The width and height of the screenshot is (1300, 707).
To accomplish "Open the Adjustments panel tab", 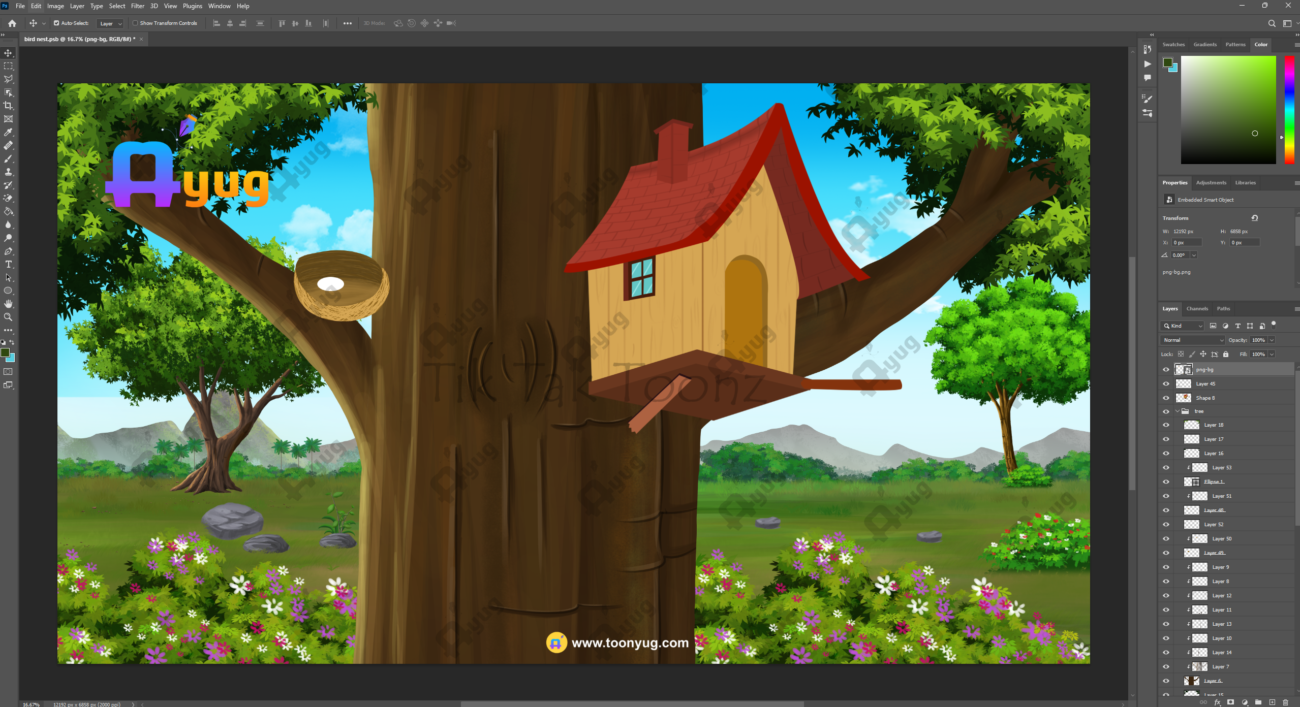I will click(x=1211, y=183).
